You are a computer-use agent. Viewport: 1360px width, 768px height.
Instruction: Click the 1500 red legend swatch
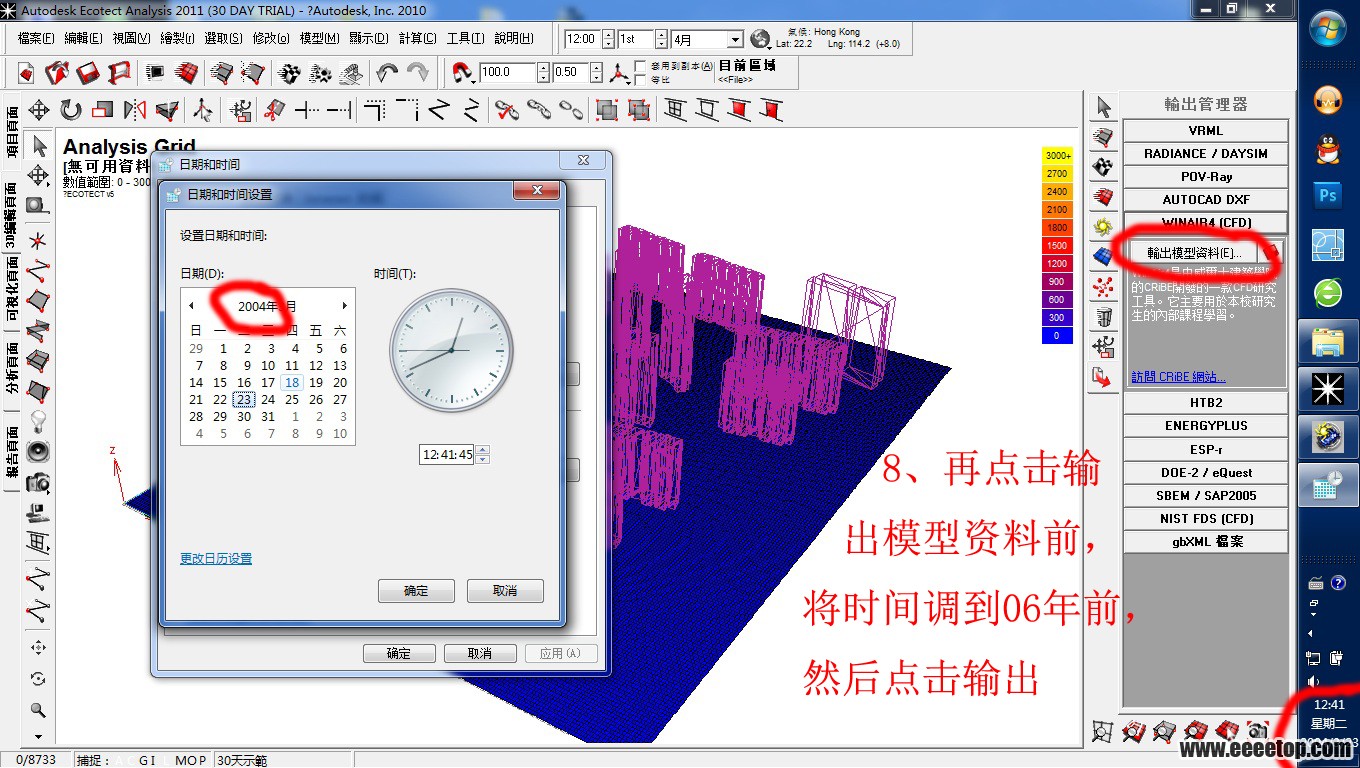[1057, 246]
